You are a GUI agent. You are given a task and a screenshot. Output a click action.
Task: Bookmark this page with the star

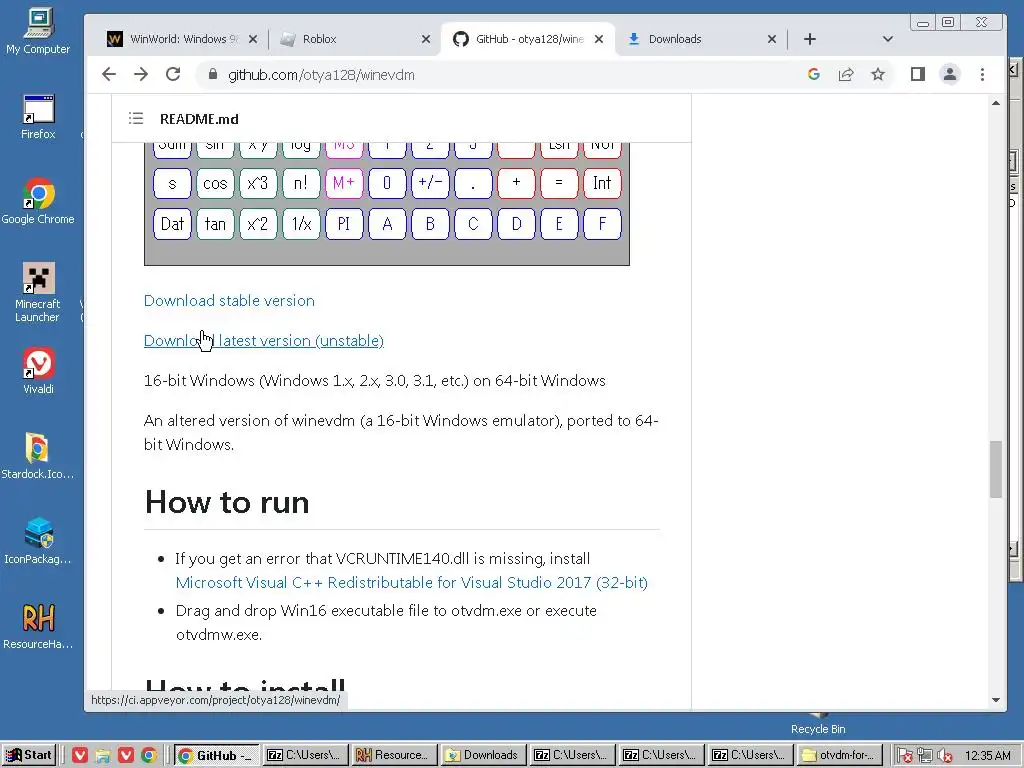[878, 74]
